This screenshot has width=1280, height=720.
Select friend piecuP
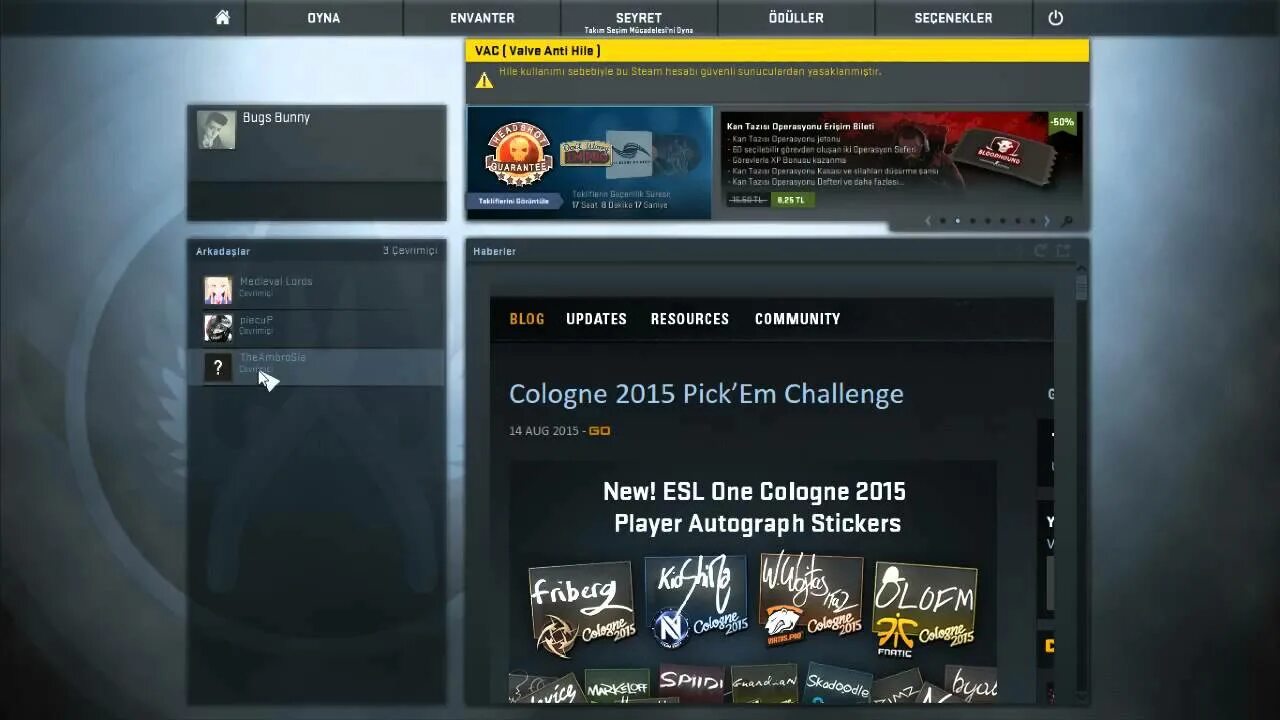coord(317,327)
